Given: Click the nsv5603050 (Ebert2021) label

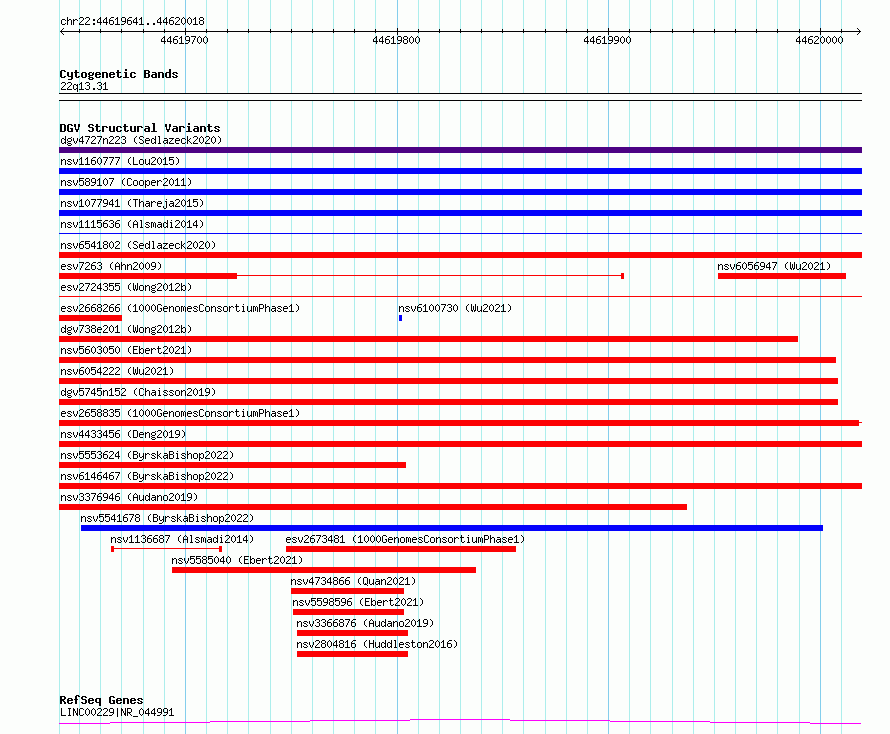Looking at the screenshot, I should point(126,350).
